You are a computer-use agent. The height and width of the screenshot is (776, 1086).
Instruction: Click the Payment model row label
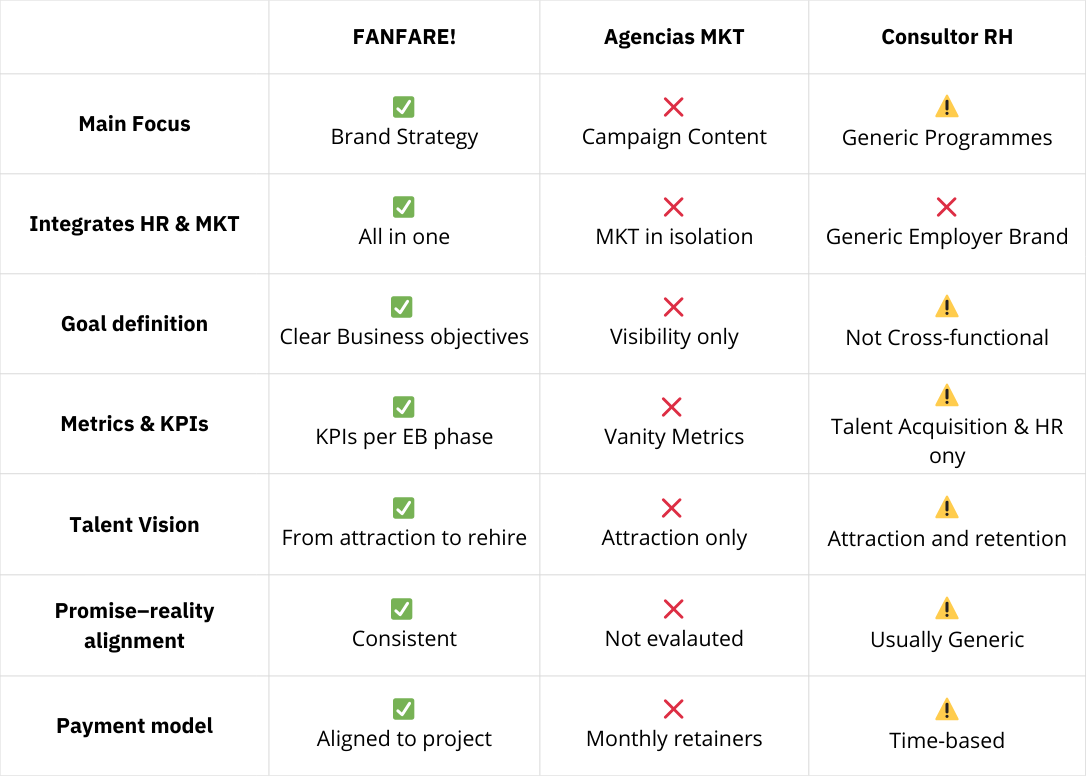coord(134,726)
